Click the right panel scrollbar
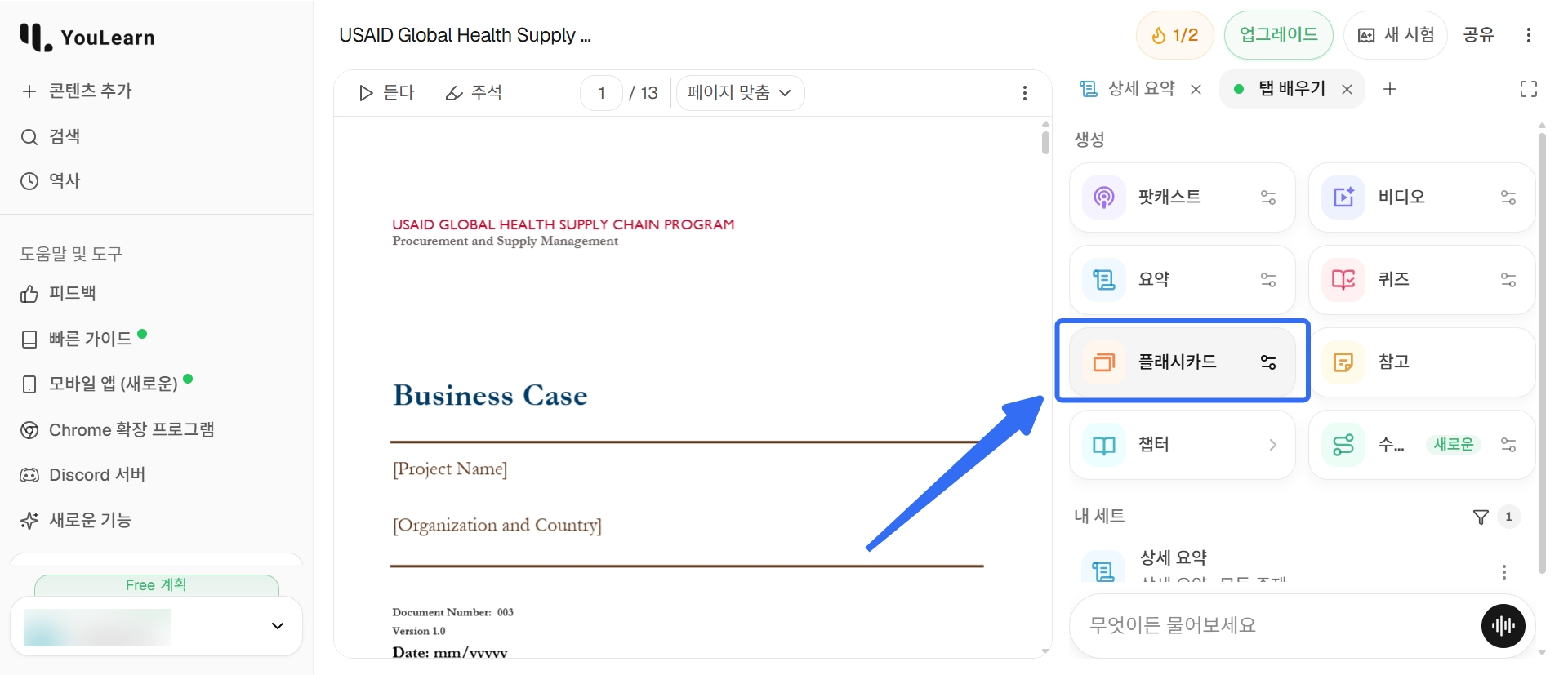 1542,353
